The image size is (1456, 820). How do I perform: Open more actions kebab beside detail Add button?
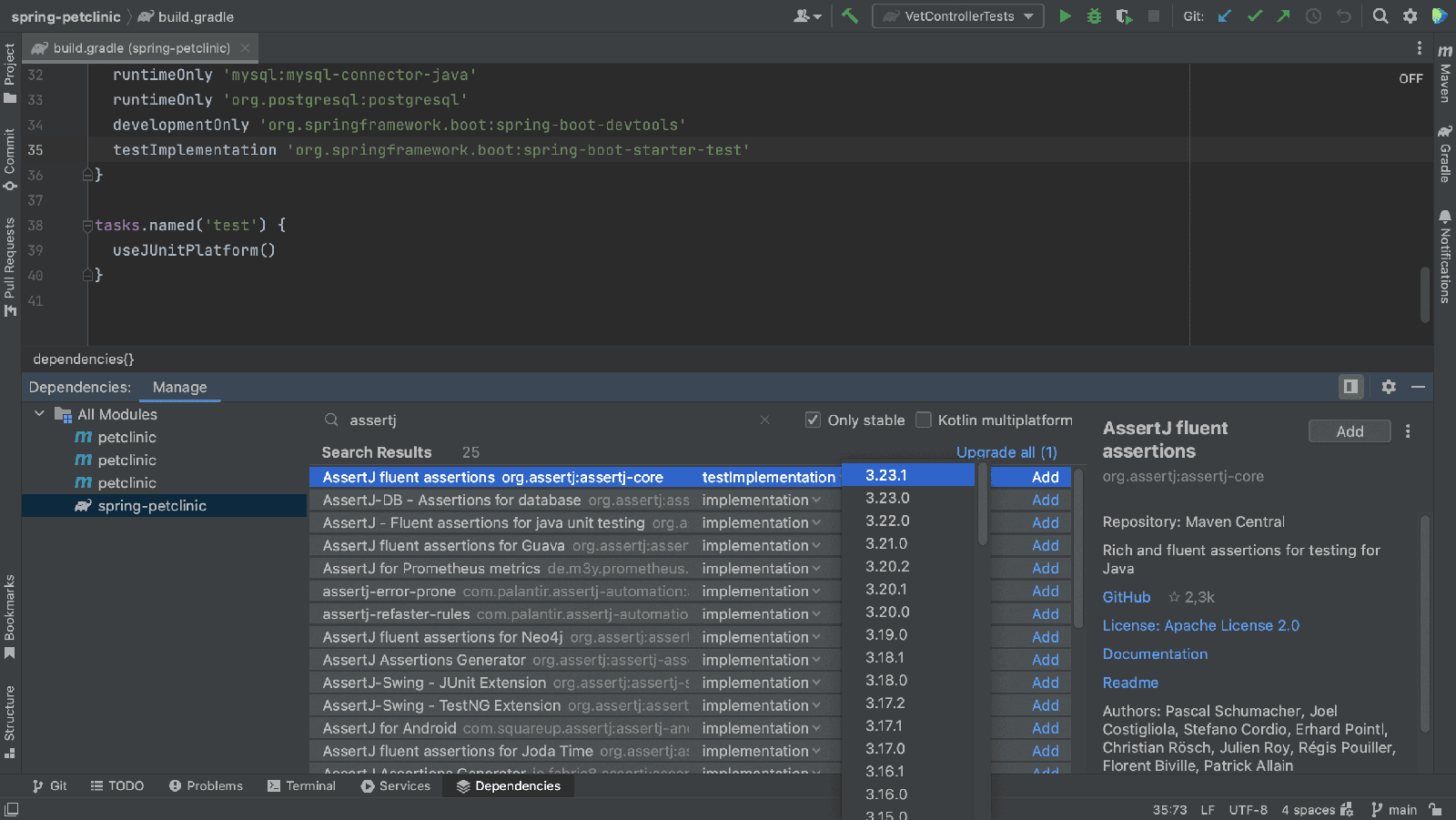(1408, 431)
